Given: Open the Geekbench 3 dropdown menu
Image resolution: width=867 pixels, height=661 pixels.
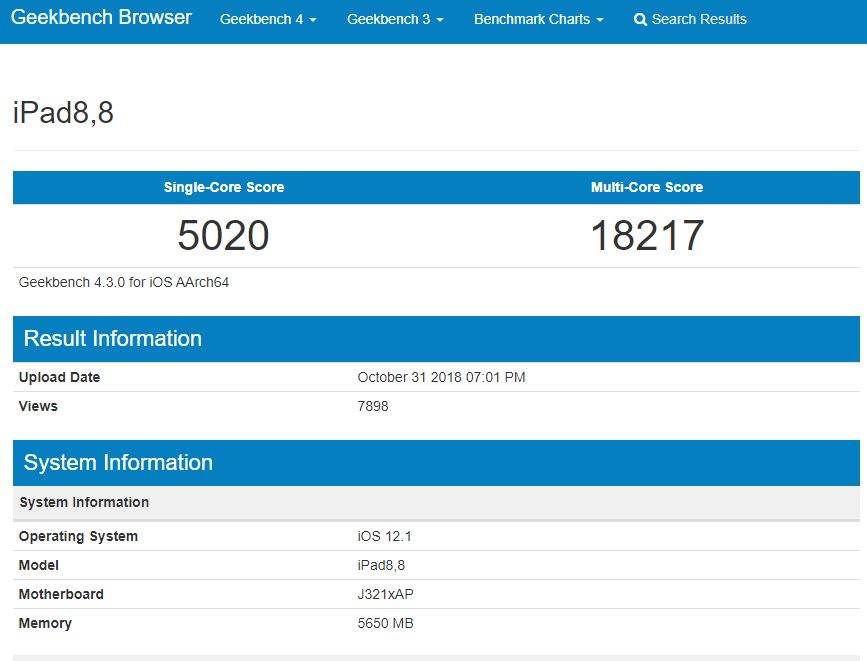Looking at the screenshot, I should [x=395, y=19].
